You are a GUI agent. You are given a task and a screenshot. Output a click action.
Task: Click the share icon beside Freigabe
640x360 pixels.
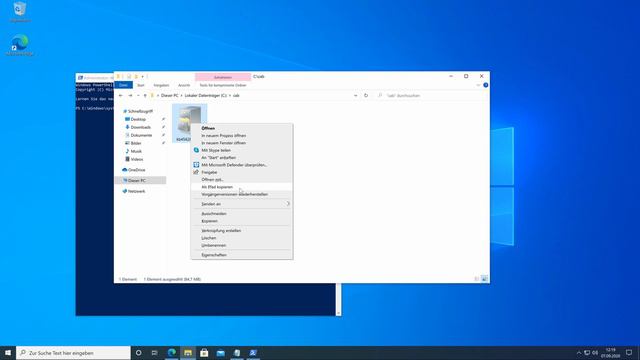point(196,172)
